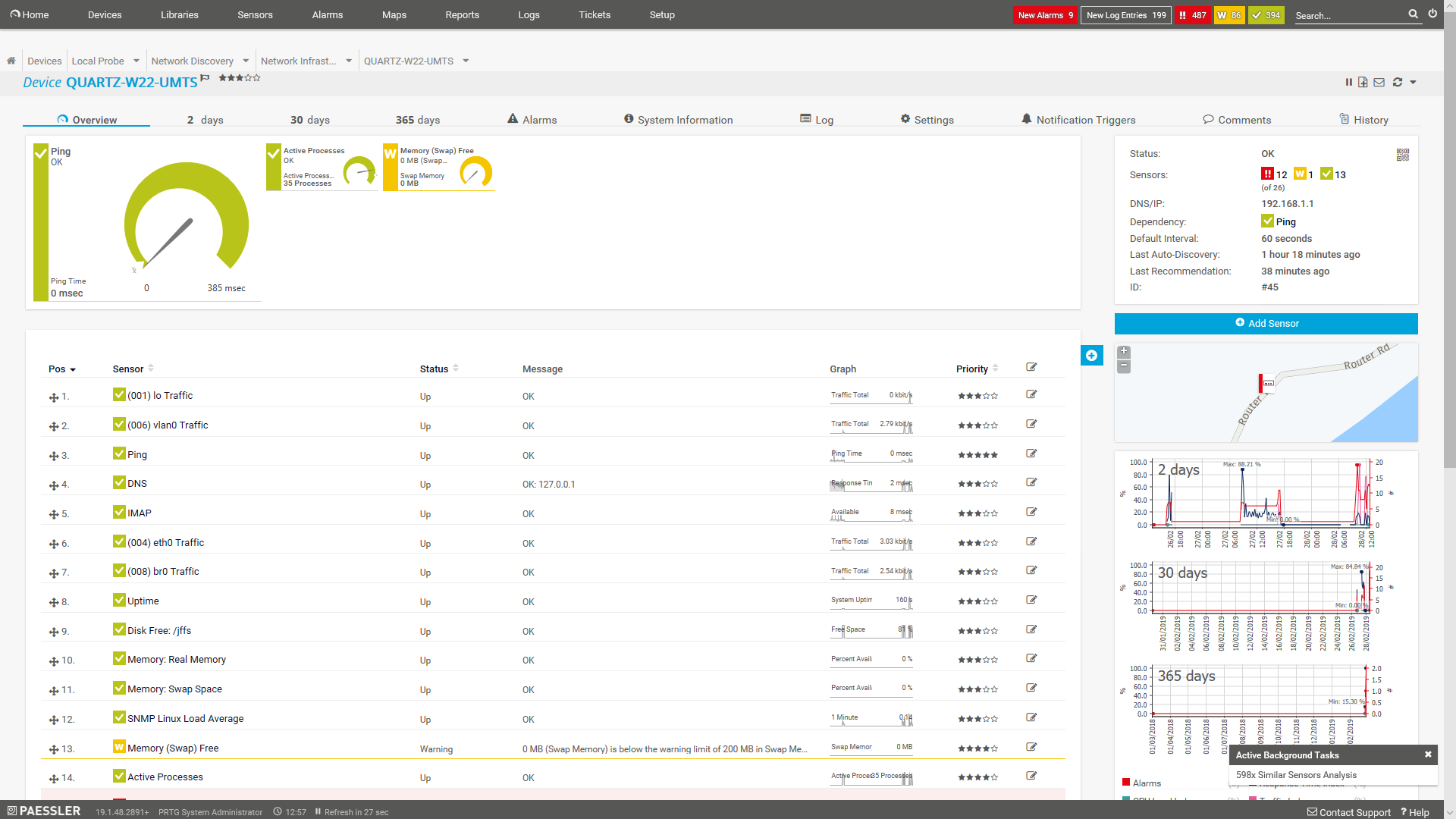Click the device flag icon next to the title
Viewport: 1456px width, 819px height.
click(205, 77)
